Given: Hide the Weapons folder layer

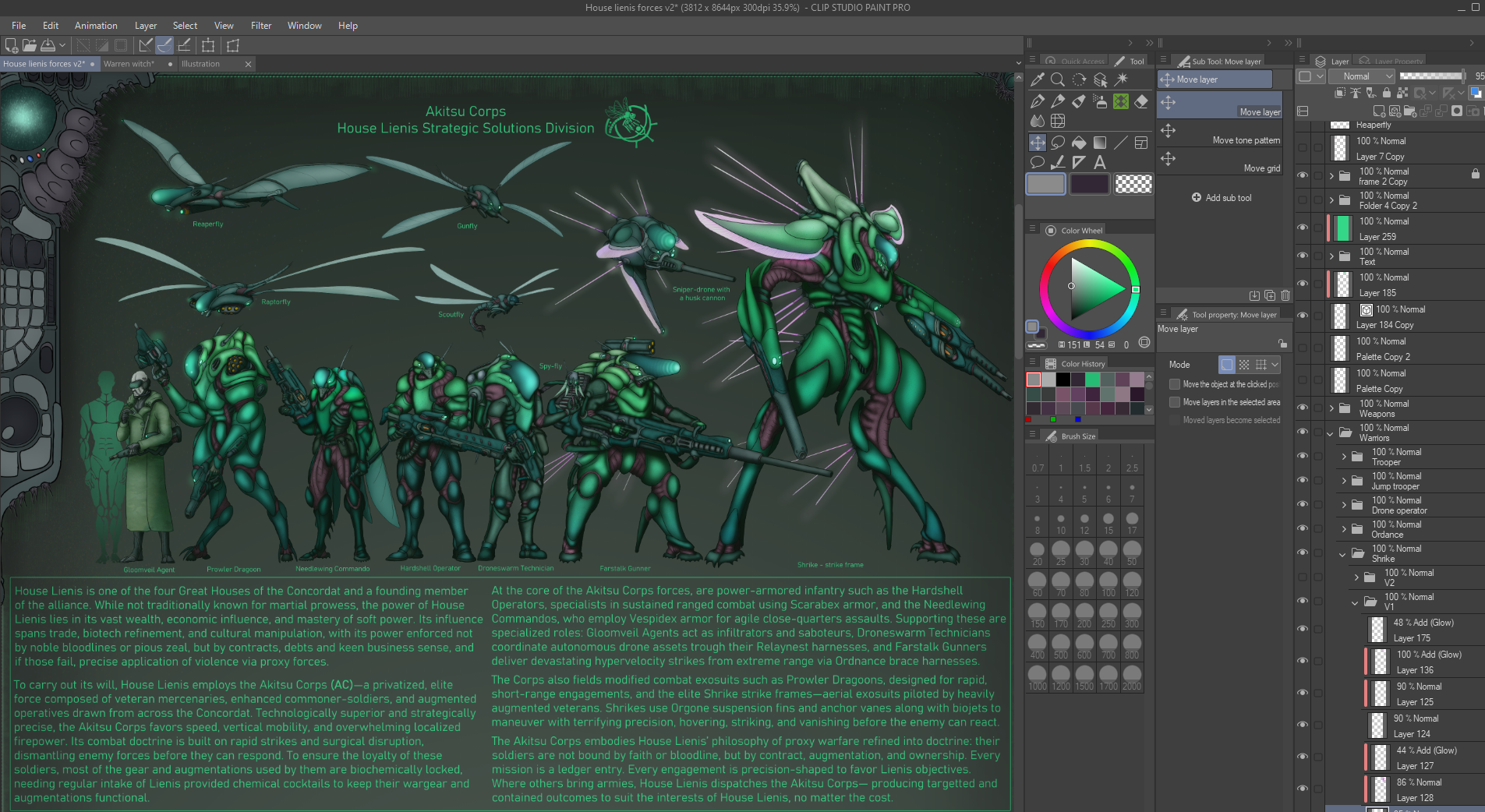Looking at the screenshot, I should tap(1303, 408).
